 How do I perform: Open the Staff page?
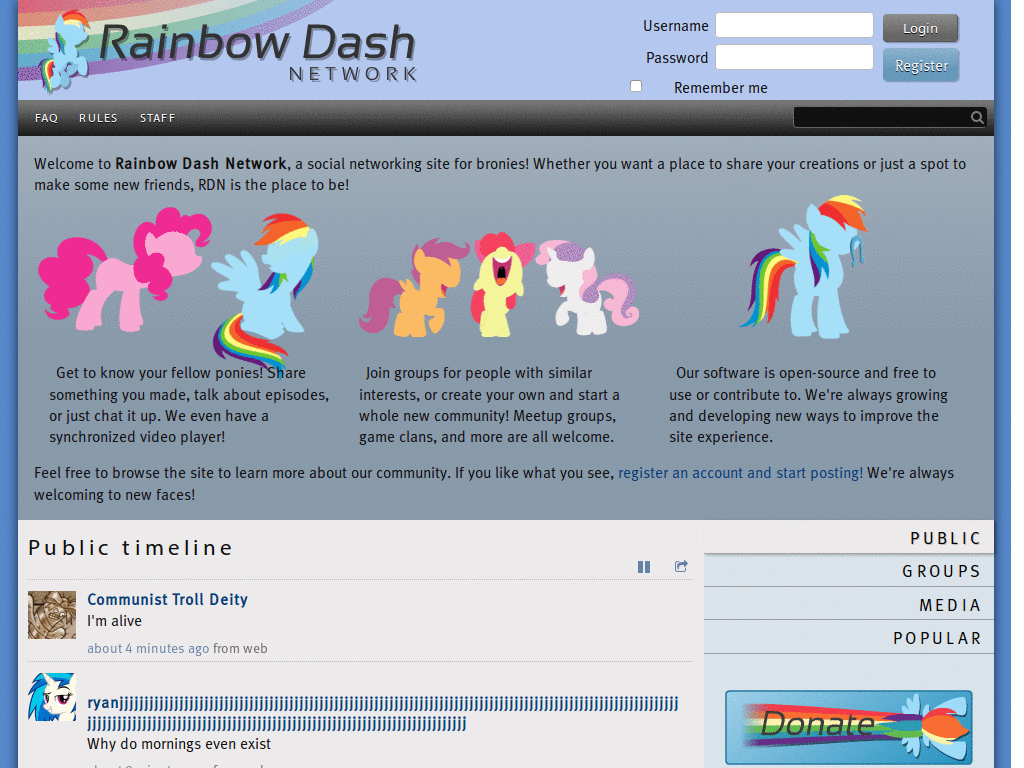click(157, 118)
